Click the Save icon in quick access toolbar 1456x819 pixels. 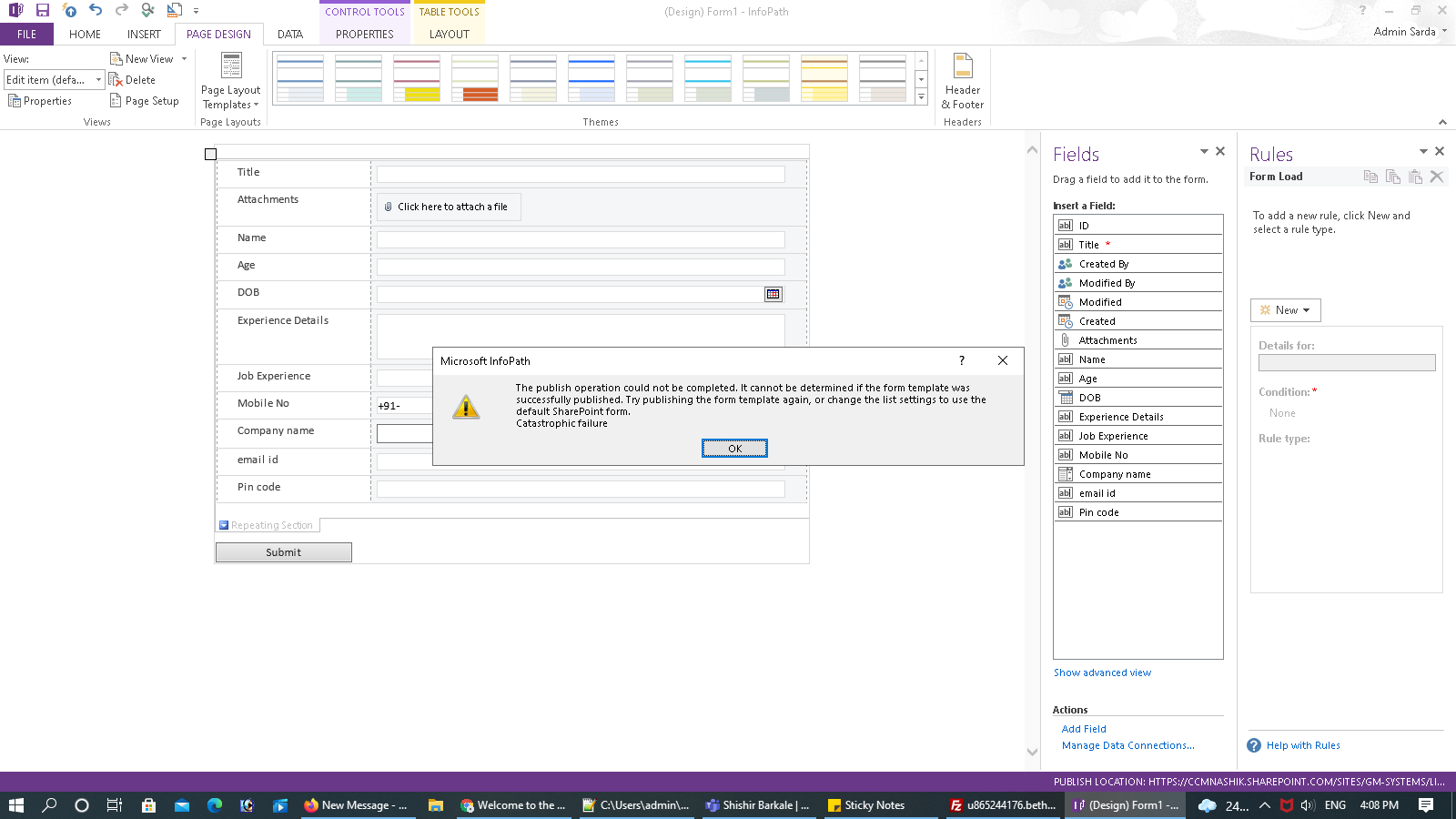[x=42, y=10]
